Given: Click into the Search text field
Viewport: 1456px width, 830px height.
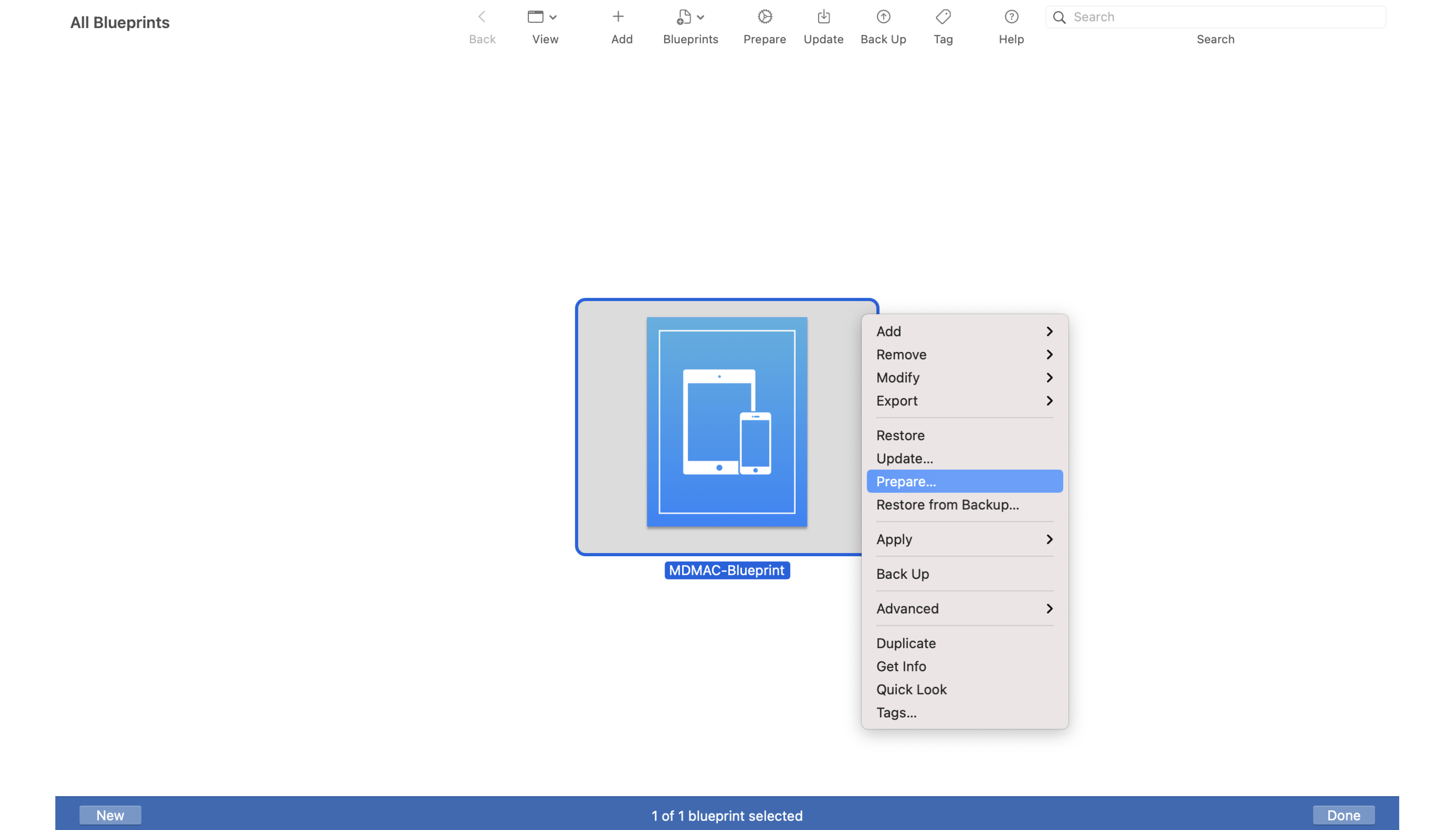Looking at the screenshot, I should 1225,17.
